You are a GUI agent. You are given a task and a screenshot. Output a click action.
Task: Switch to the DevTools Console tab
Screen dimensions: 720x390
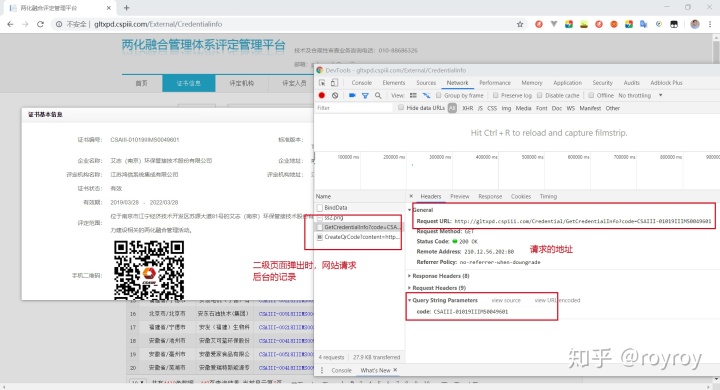361,83
